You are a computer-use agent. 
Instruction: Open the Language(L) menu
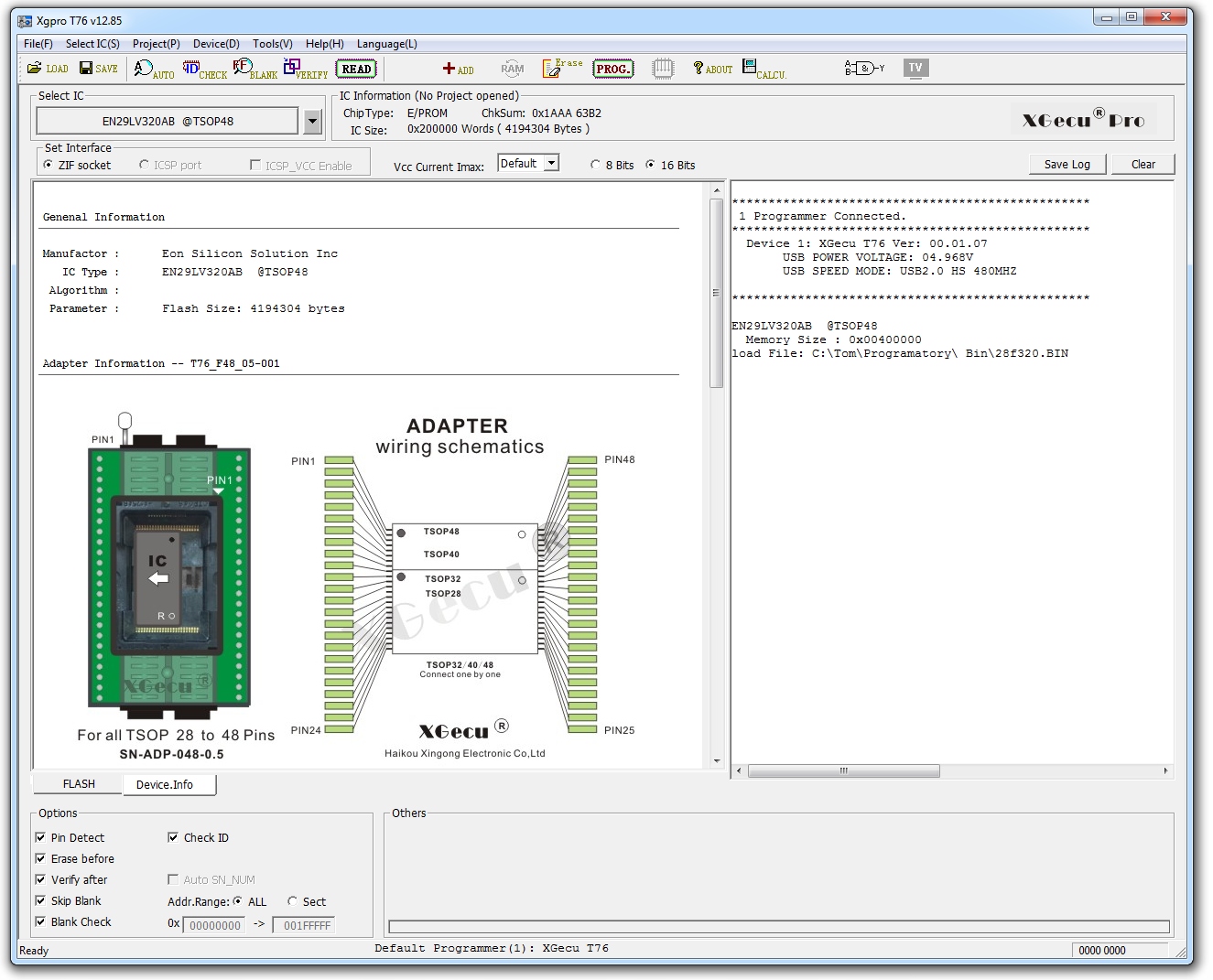tap(387, 44)
